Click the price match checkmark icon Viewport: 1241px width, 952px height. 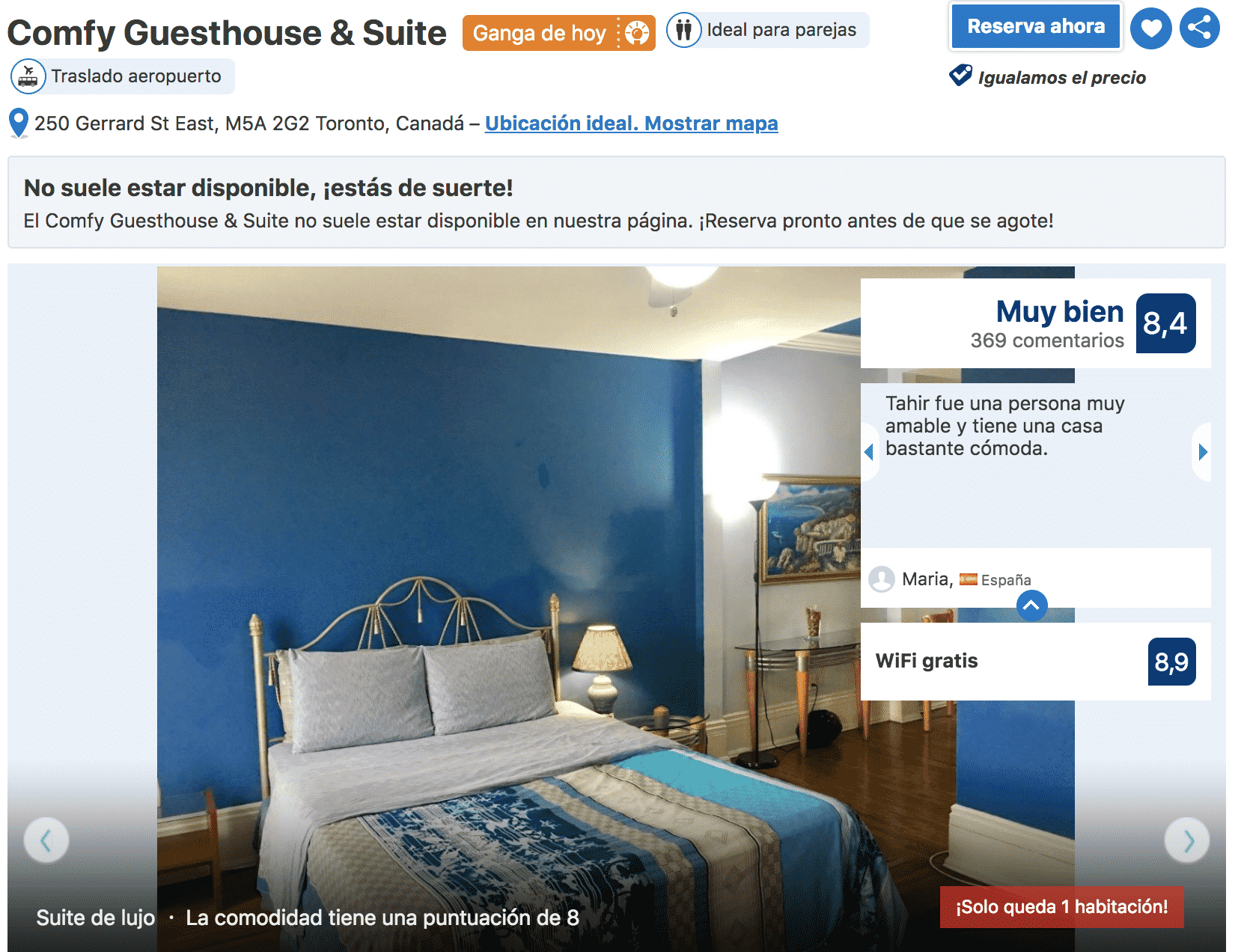960,76
